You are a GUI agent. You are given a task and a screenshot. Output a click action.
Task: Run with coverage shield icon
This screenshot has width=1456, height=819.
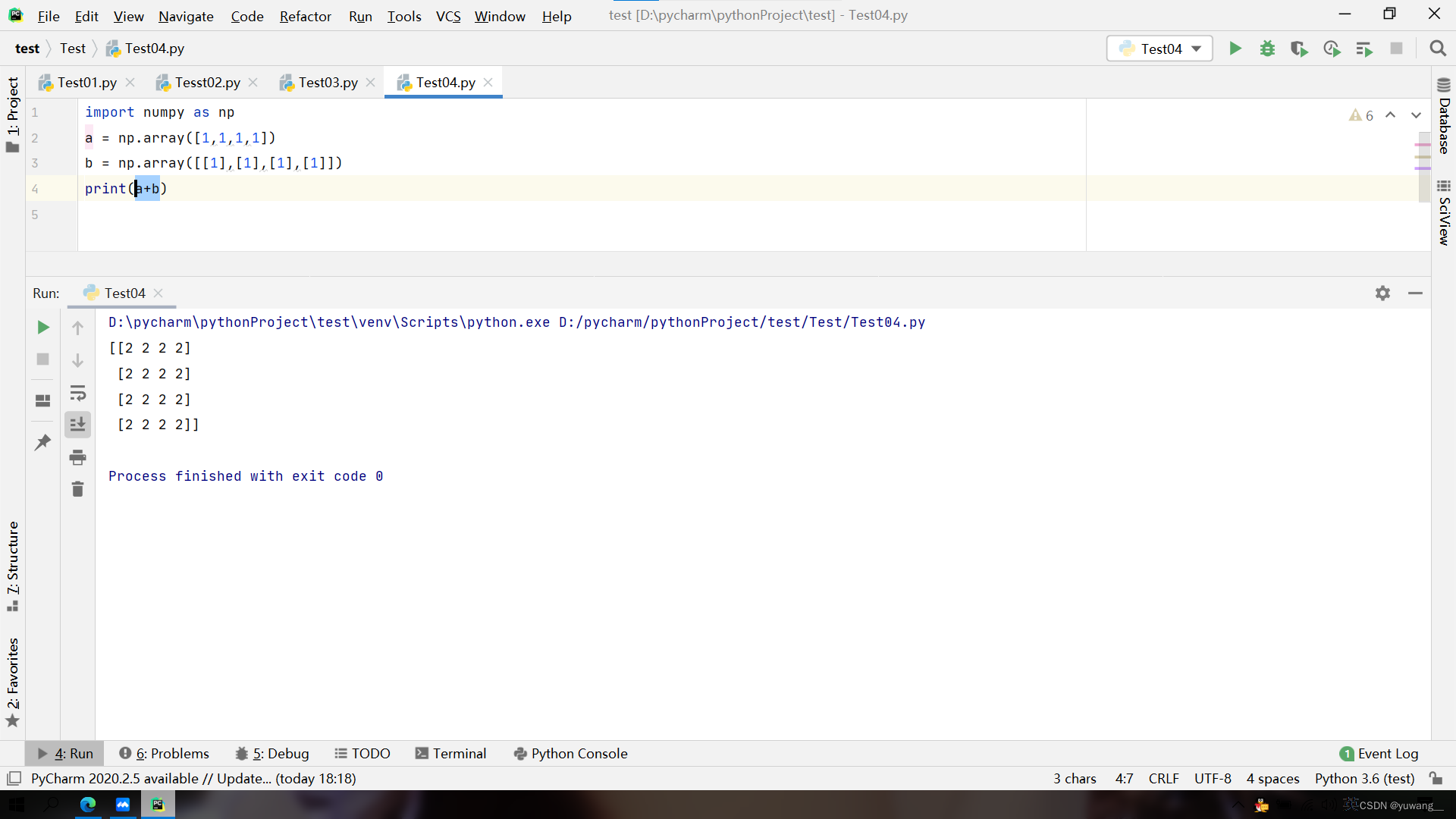click(1299, 49)
